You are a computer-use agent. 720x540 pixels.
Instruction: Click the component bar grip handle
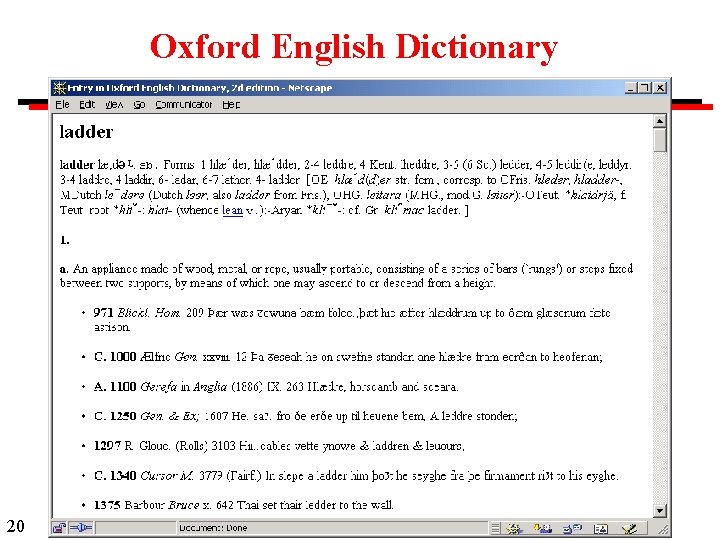pos(495,529)
